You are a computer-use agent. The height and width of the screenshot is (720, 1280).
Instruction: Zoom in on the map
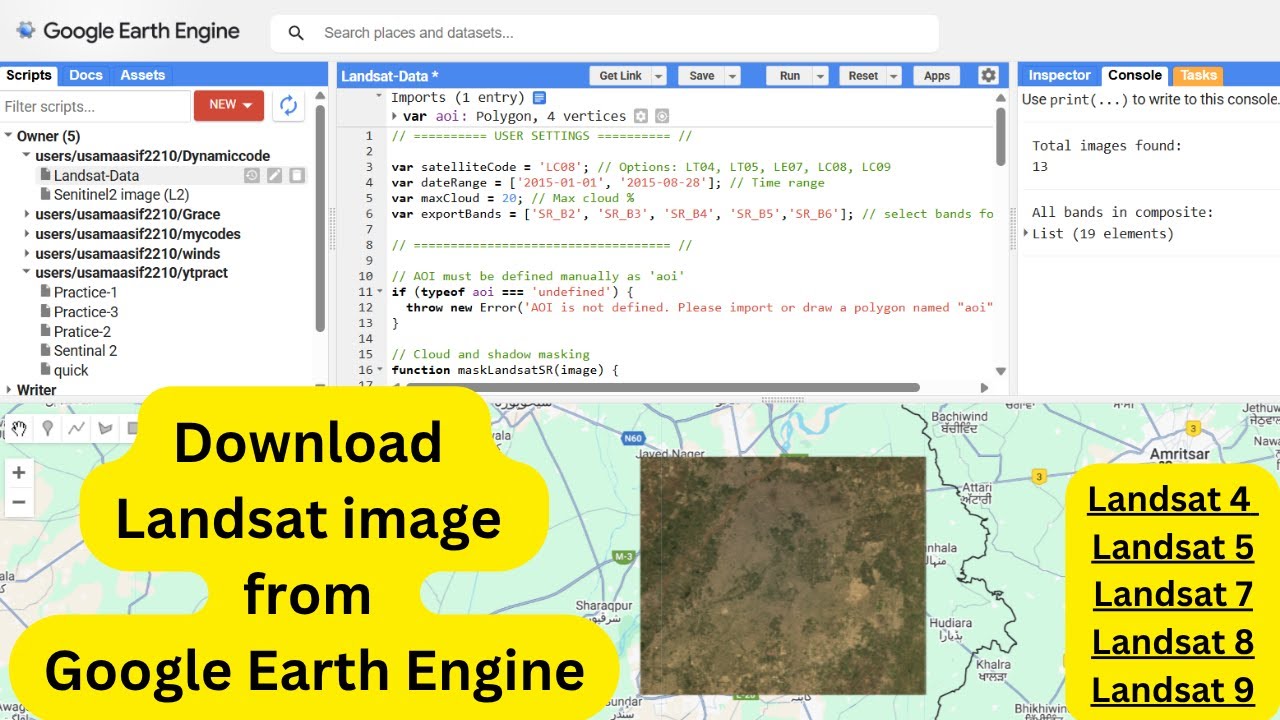[x=19, y=472]
